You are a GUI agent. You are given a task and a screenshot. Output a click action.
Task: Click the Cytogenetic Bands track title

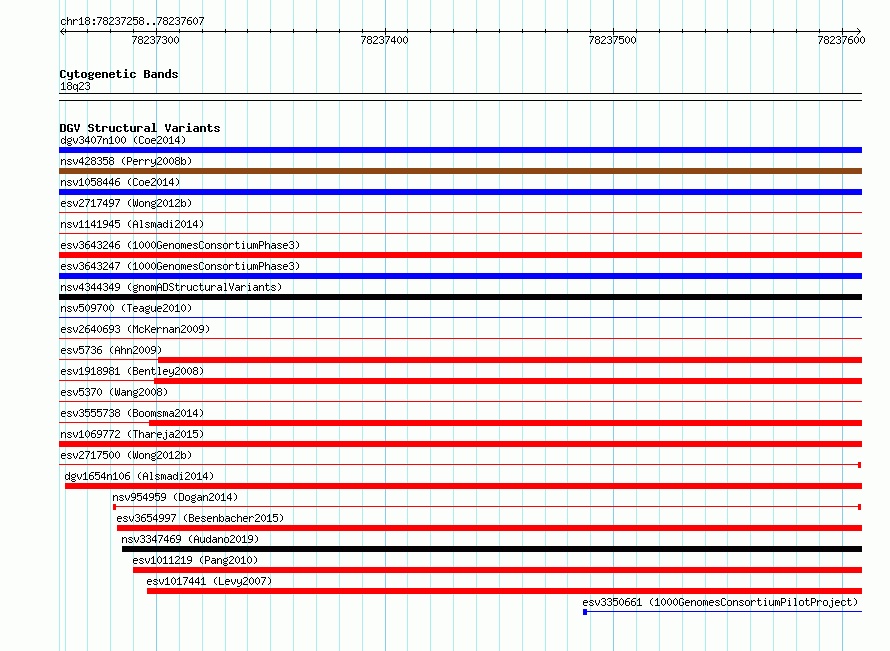(x=119, y=74)
